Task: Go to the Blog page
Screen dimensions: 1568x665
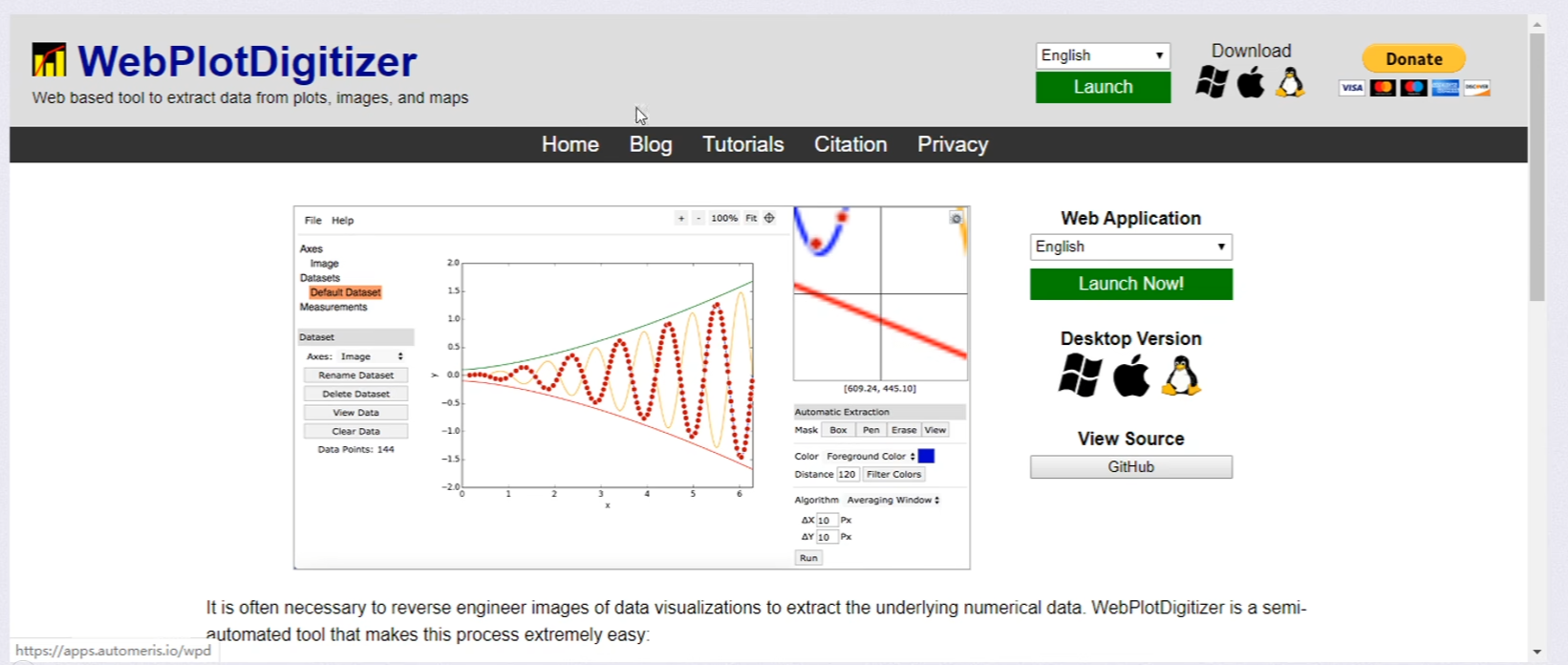Action: point(651,144)
